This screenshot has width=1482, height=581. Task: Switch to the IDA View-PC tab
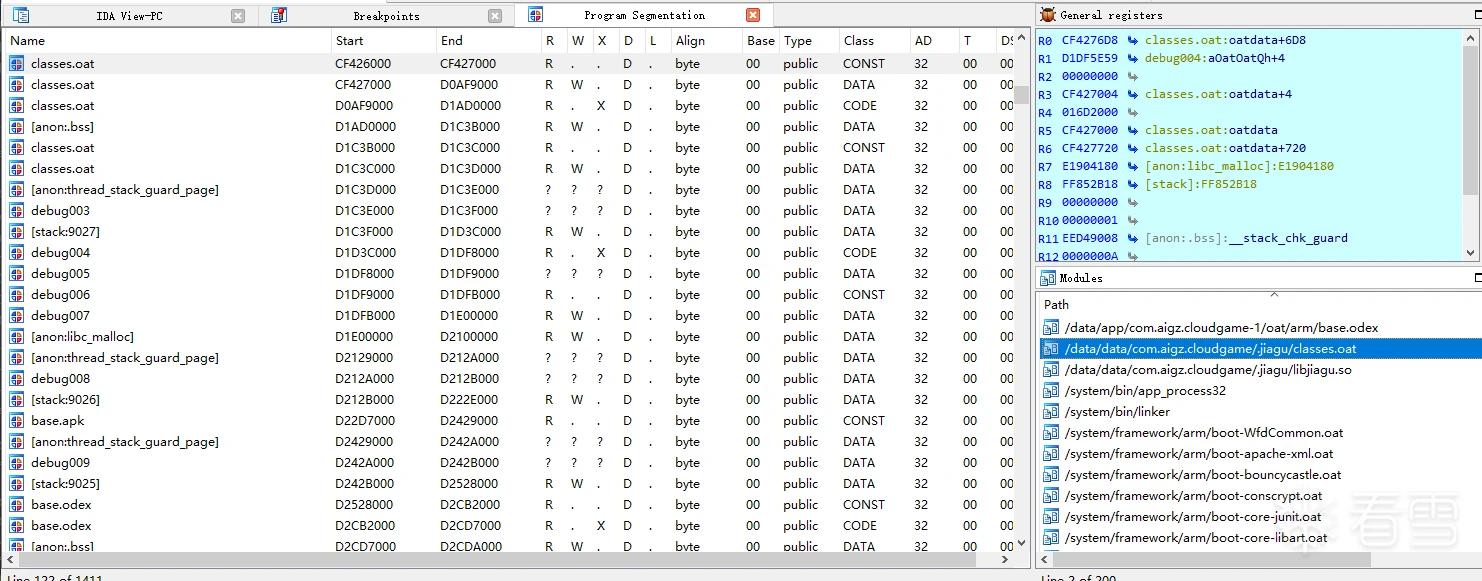(x=129, y=16)
